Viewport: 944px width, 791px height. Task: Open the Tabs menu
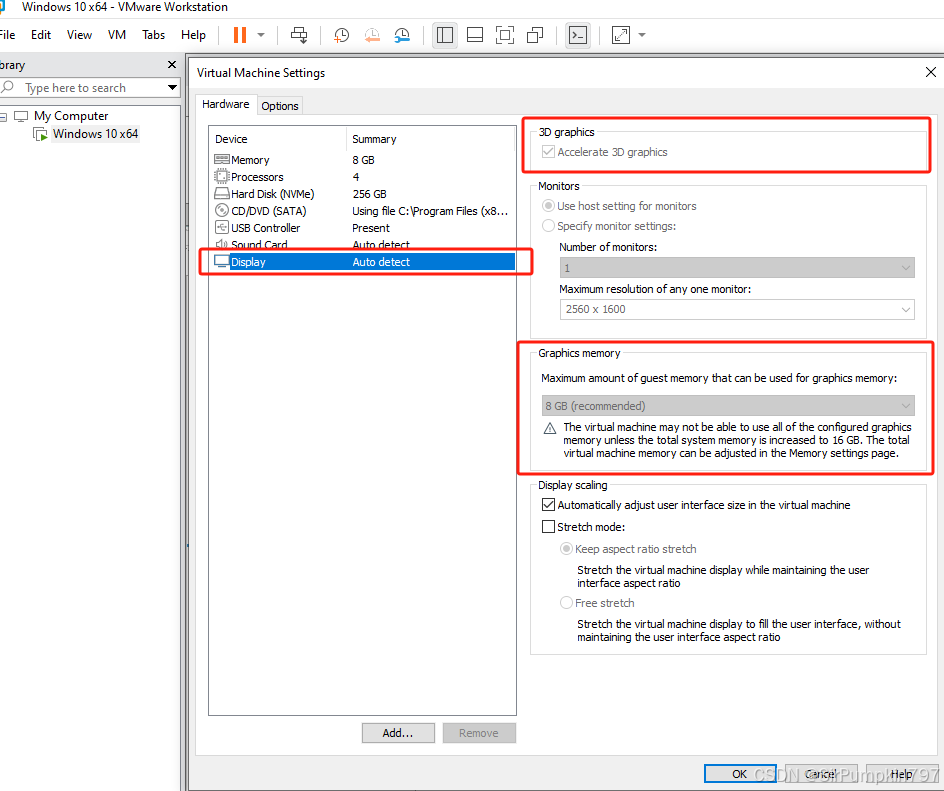[154, 35]
